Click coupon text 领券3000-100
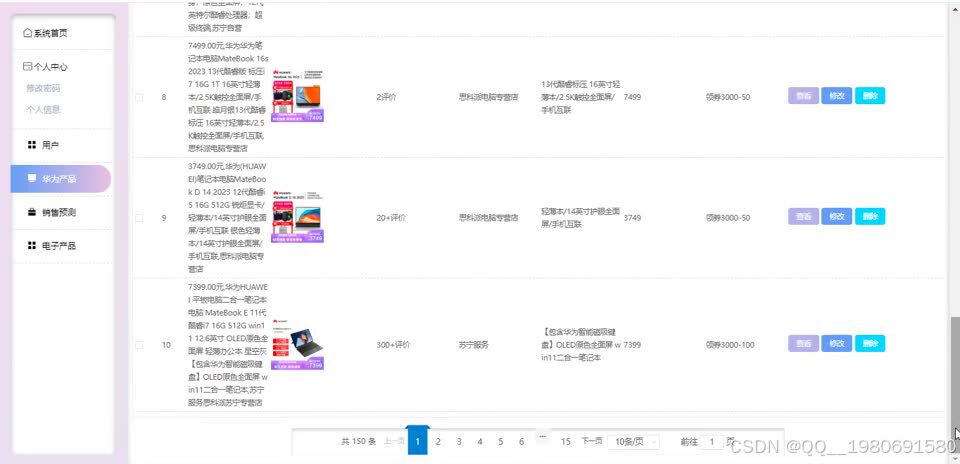The width and height of the screenshot is (960, 464). (x=730, y=345)
